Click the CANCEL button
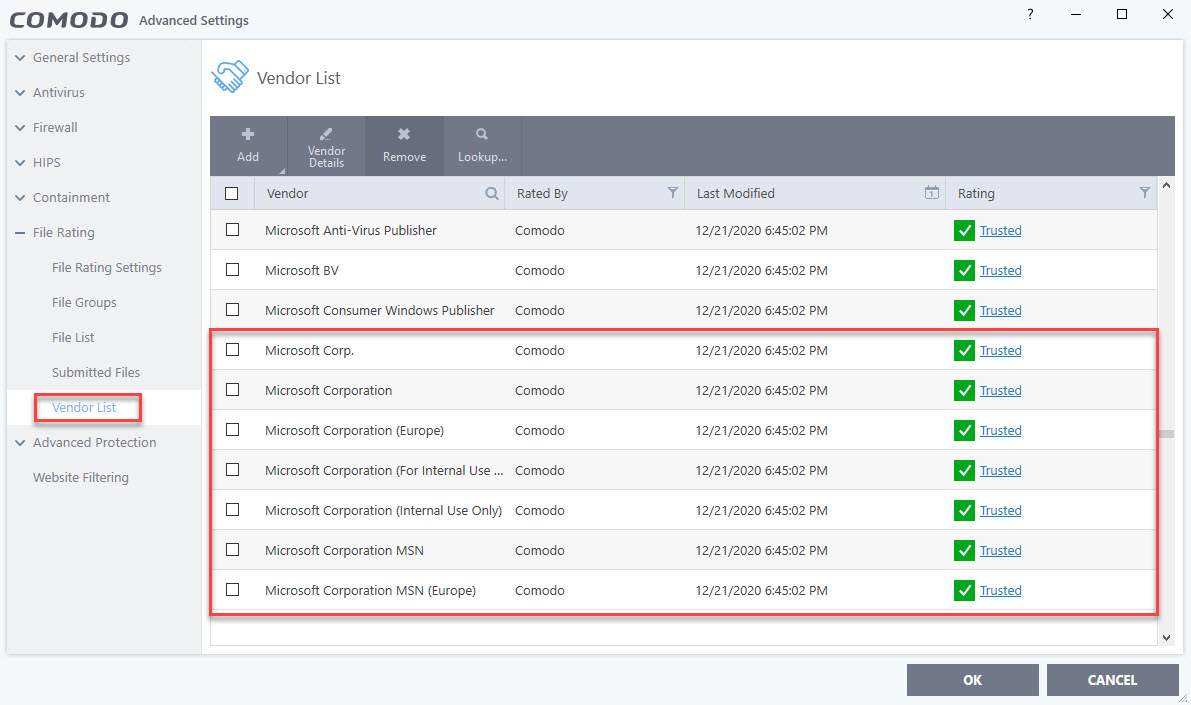Screen dimensions: 1191x705 [x=1112, y=680]
